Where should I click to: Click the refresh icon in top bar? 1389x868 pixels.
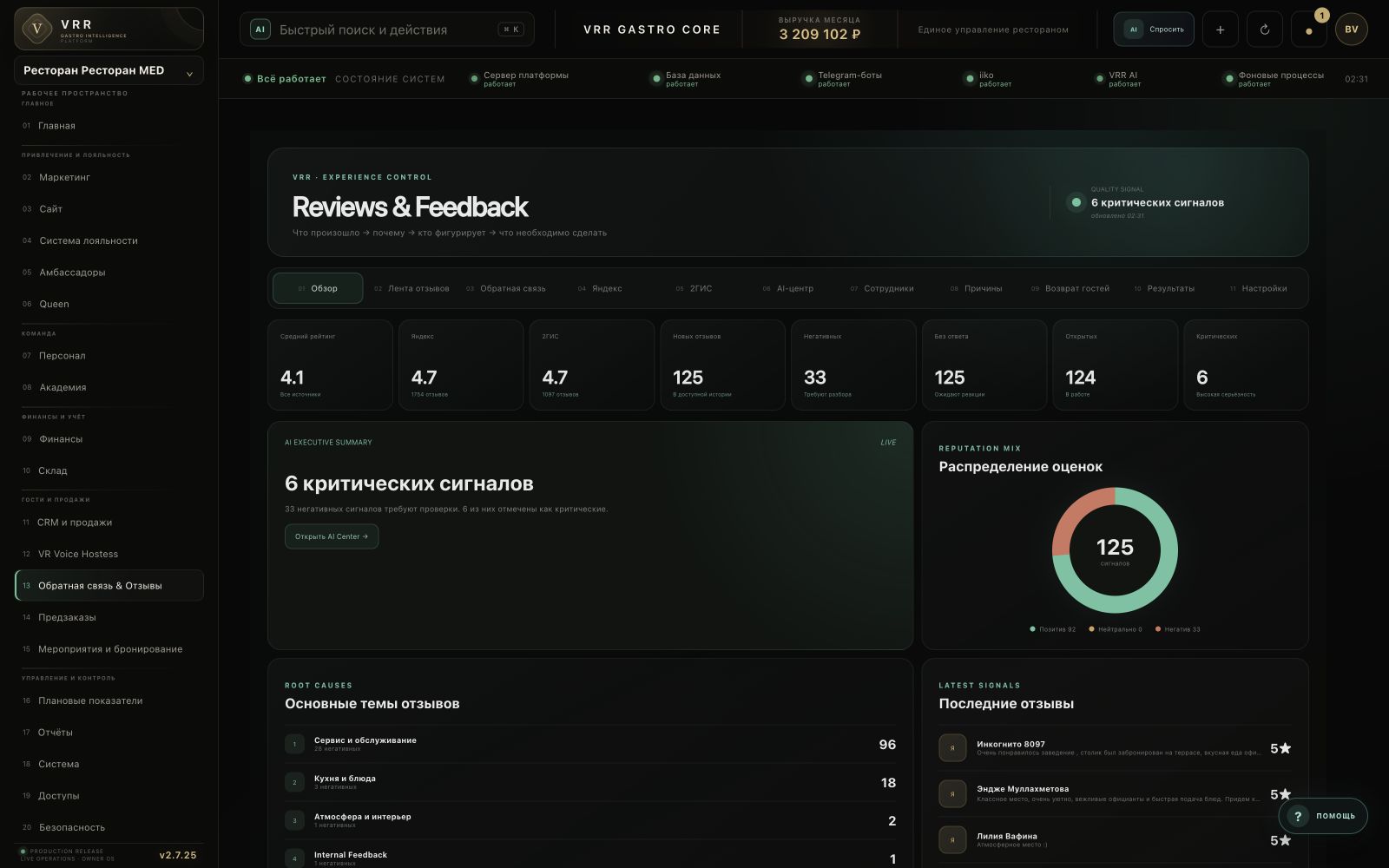[1265, 30]
